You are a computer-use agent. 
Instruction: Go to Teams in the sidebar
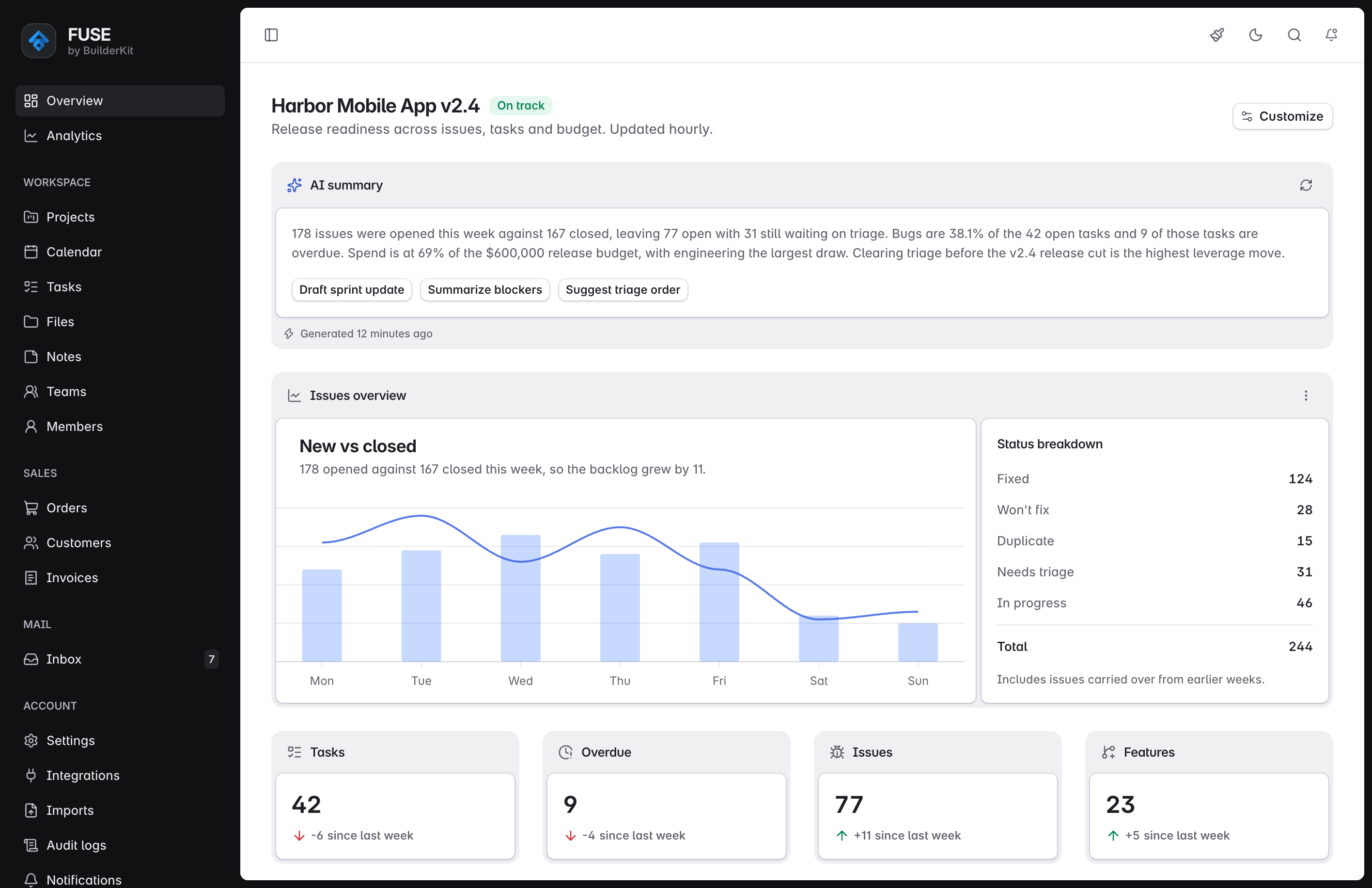pyautogui.click(x=120, y=392)
